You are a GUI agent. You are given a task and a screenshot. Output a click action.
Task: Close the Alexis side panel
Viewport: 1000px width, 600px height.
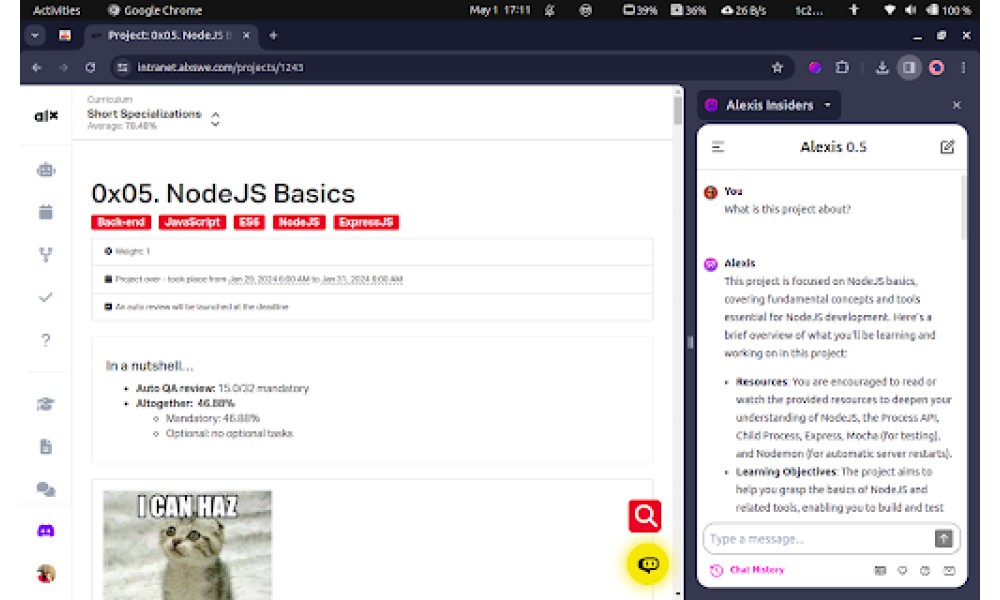point(957,105)
